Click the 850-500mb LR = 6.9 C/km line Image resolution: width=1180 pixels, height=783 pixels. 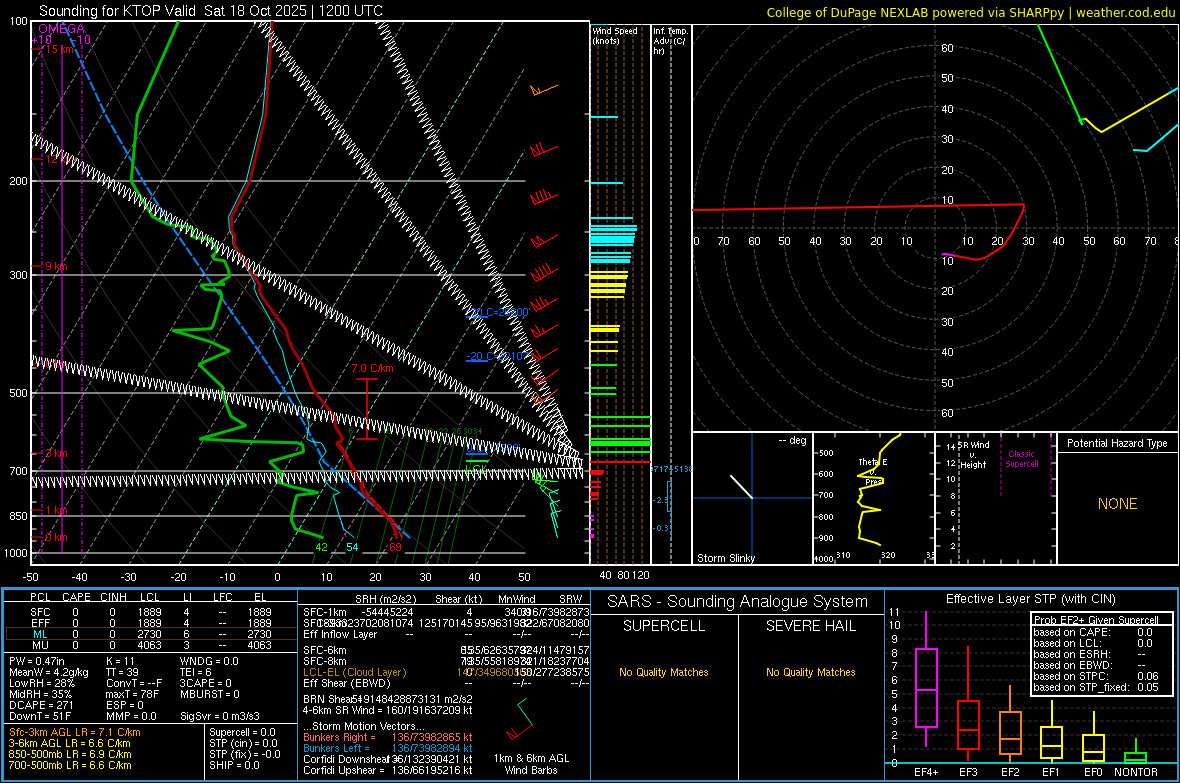click(x=70, y=754)
